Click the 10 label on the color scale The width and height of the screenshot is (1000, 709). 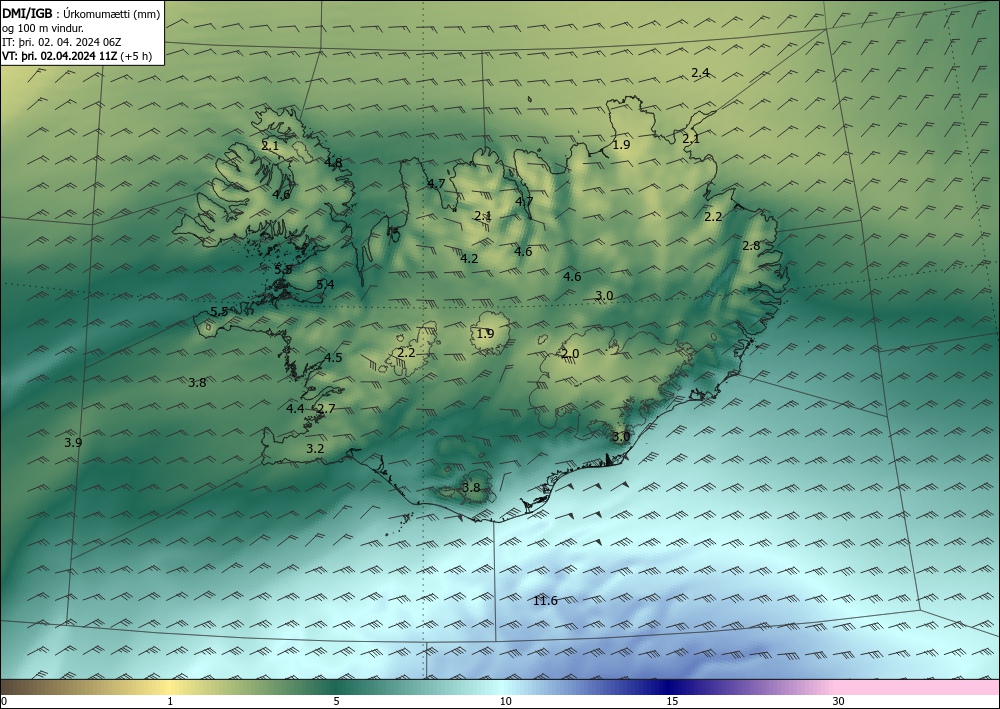[505, 702]
